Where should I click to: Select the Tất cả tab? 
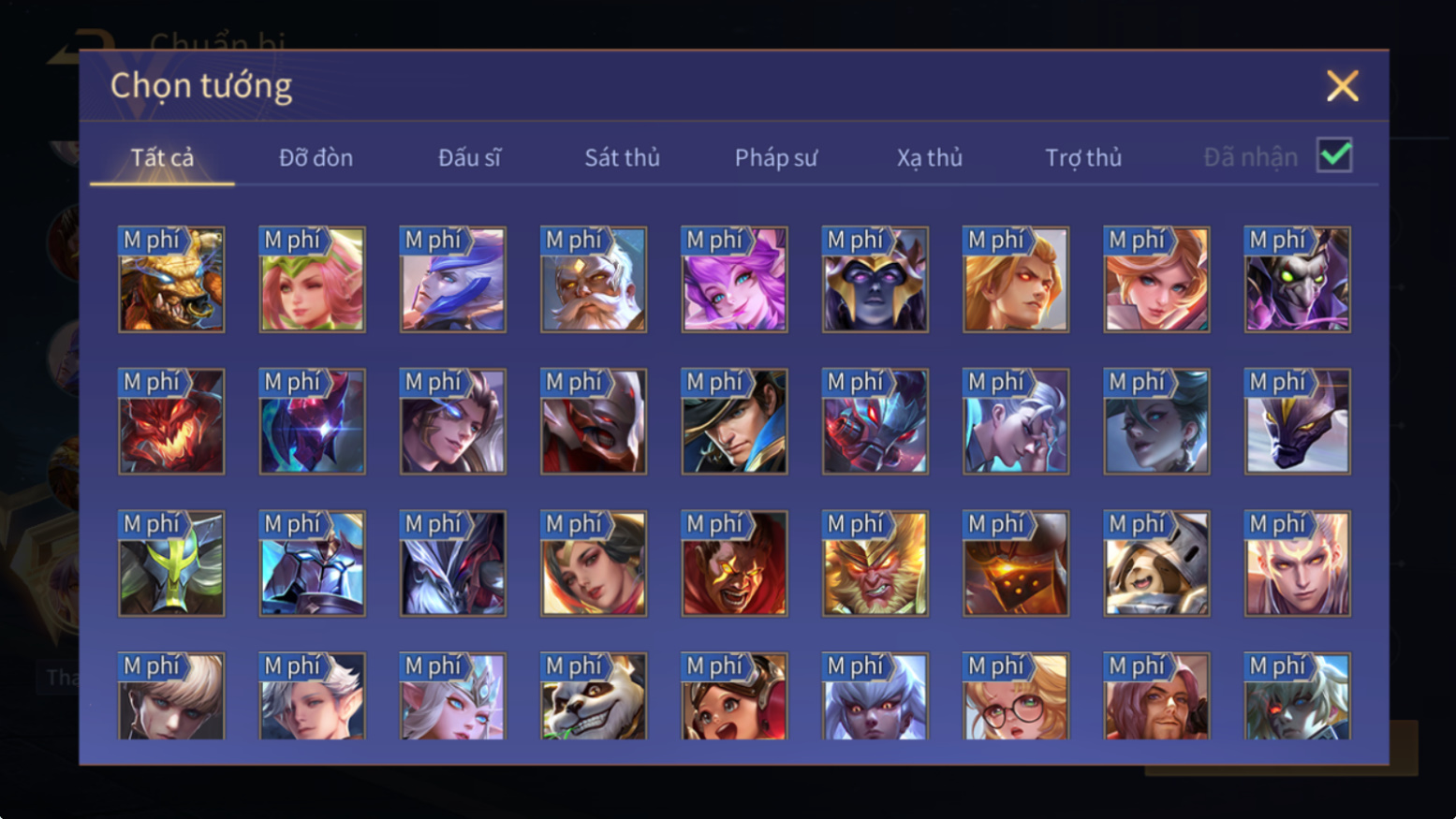tap(162, 157)
